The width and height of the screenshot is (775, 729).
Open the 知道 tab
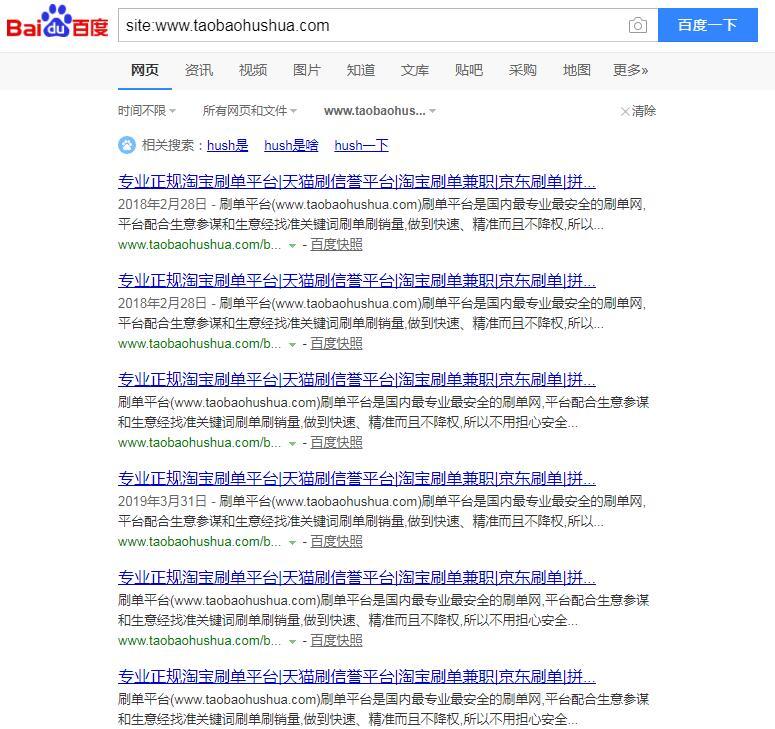point(360,70)
